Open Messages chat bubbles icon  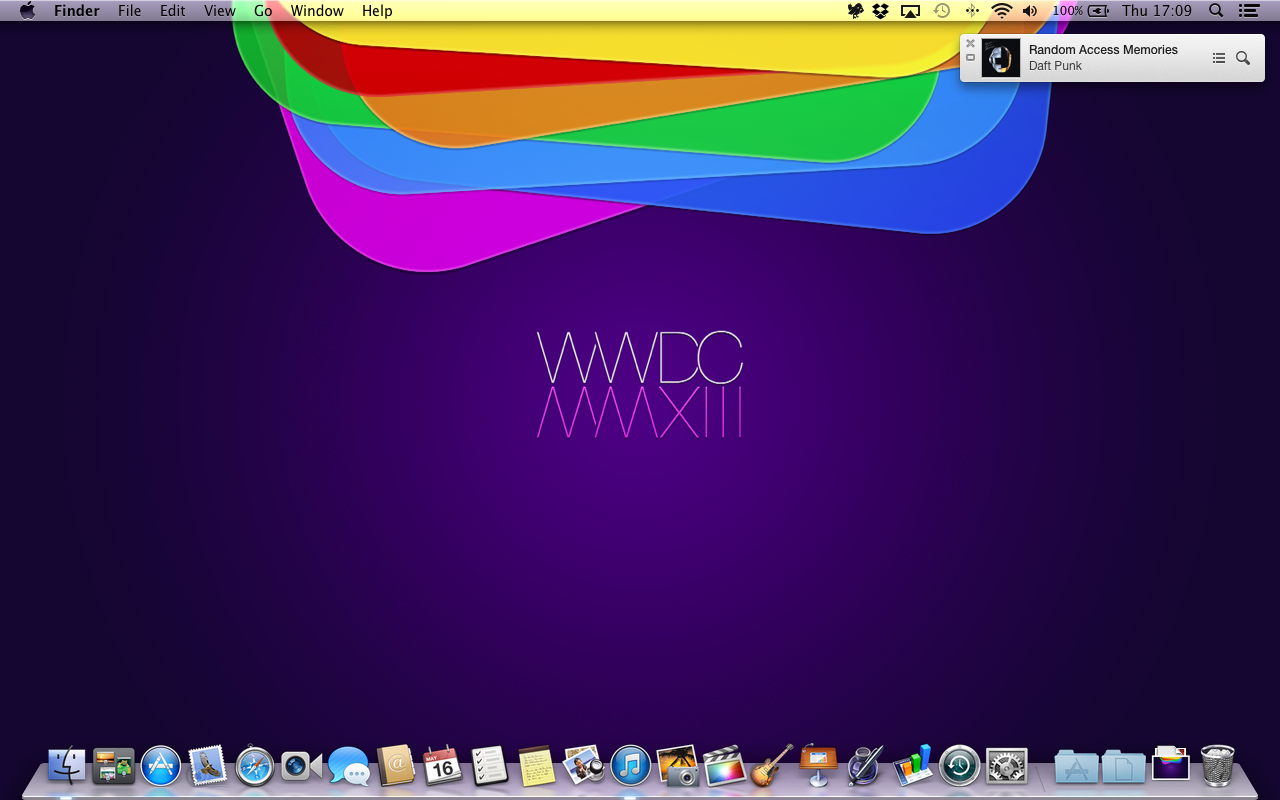[x=349, y=767]
